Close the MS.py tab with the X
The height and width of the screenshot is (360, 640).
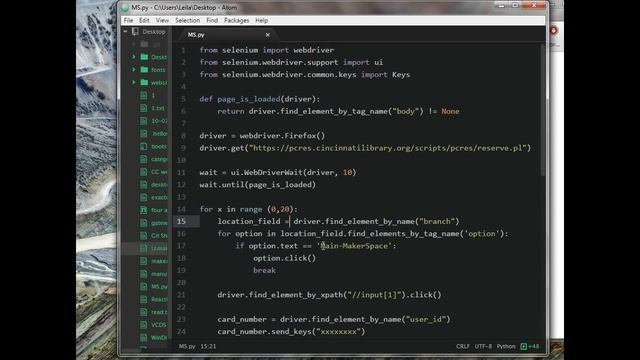tap(268, 35)
